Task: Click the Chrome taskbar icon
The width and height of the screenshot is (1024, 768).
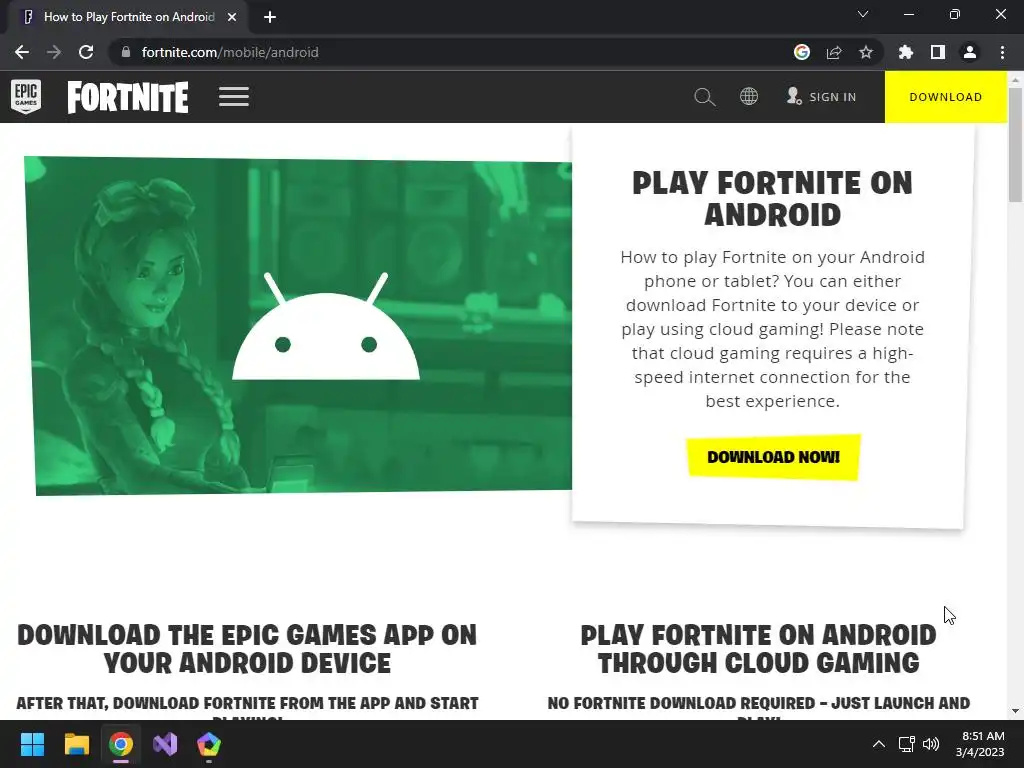Action: tap(121, 744)
